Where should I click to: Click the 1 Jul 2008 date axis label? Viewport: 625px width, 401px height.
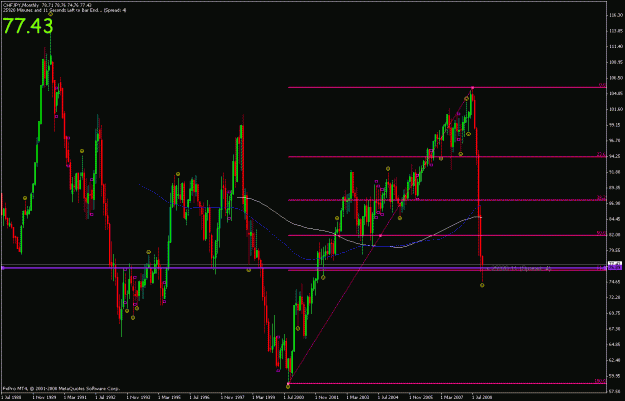point(481,397)
